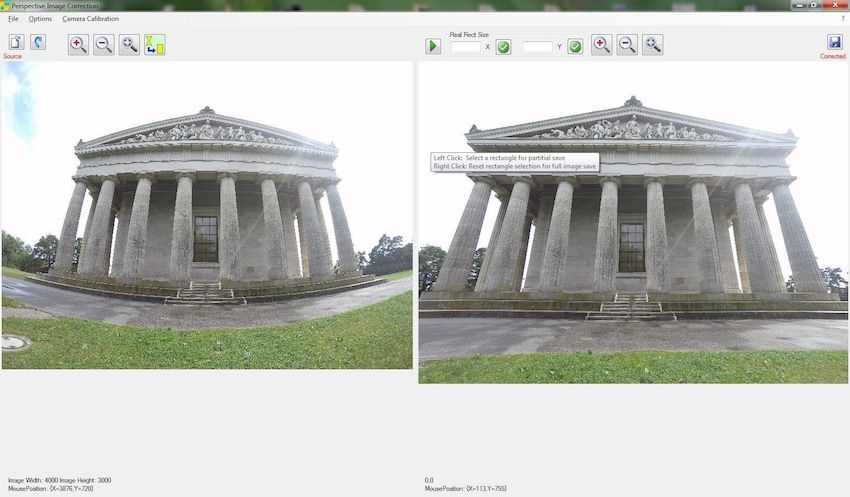850x497 pixels.
Task: Click the 'Real Rect Size' label
Action: tap(469, 35)
